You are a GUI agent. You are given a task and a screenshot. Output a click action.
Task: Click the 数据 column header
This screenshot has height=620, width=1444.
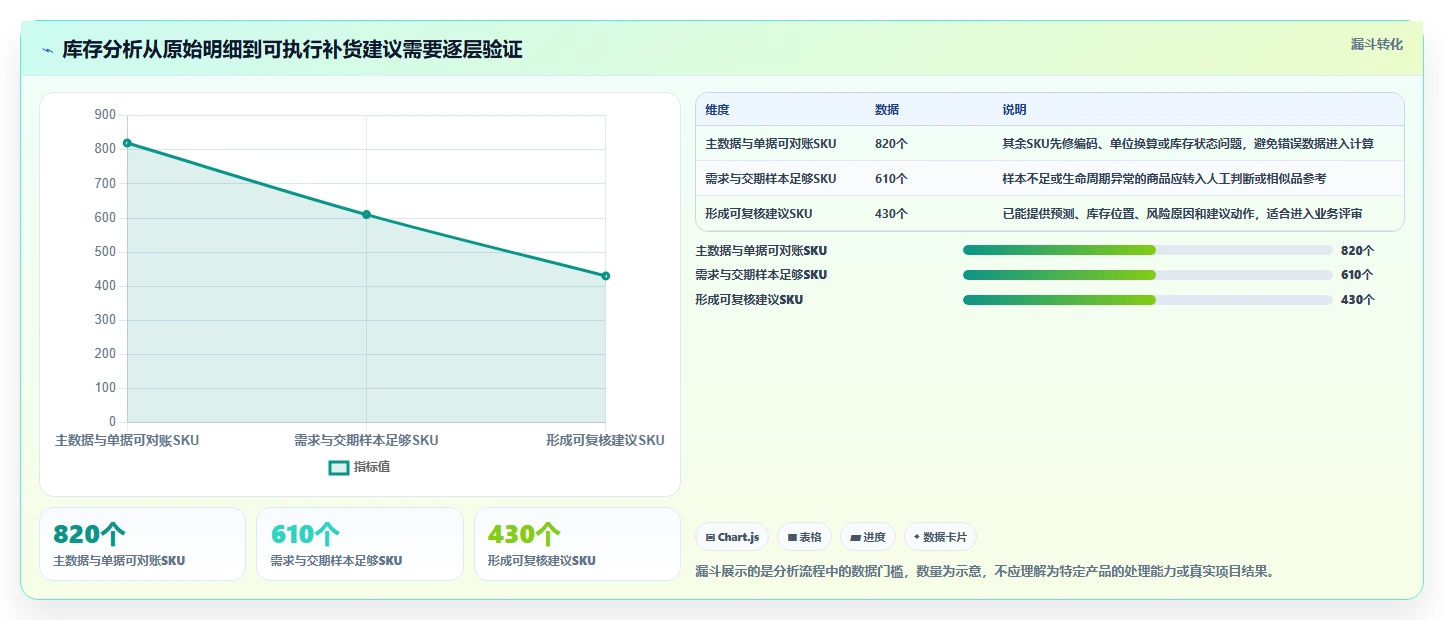887,110
